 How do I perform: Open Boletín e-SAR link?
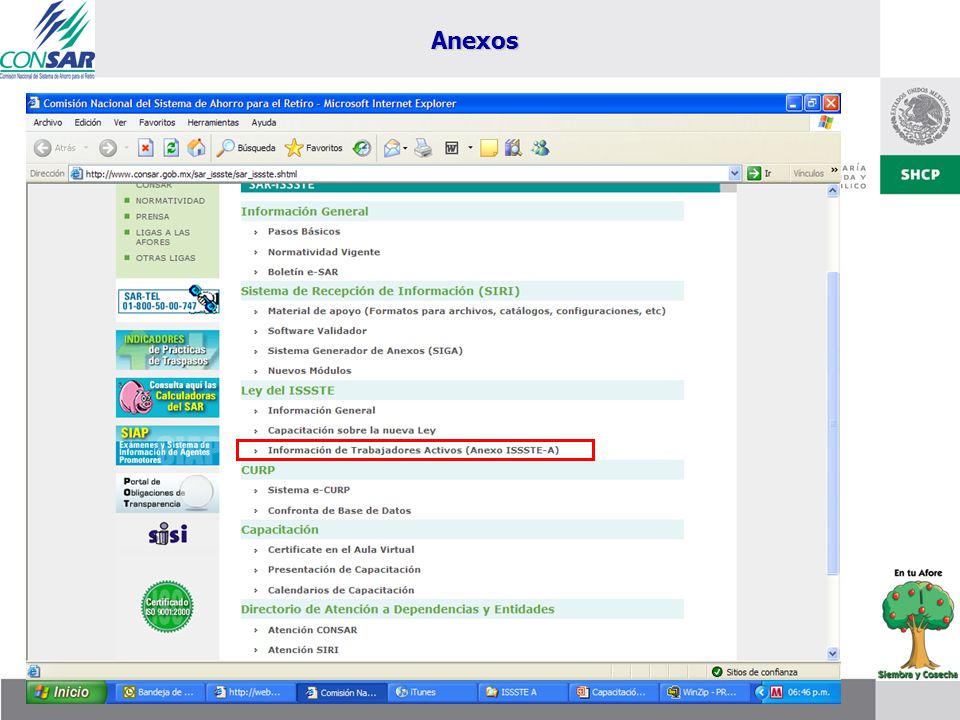pos(303,272)
